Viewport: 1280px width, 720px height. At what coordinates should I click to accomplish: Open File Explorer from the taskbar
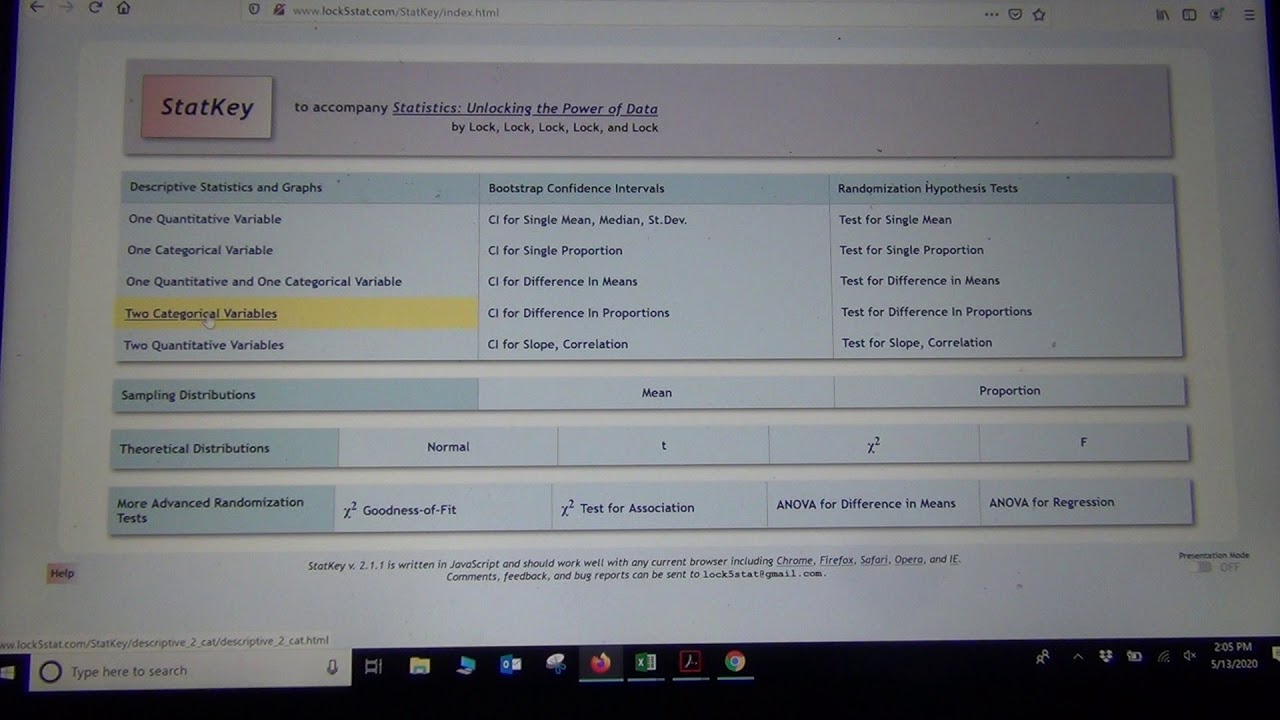click(420, 665)
